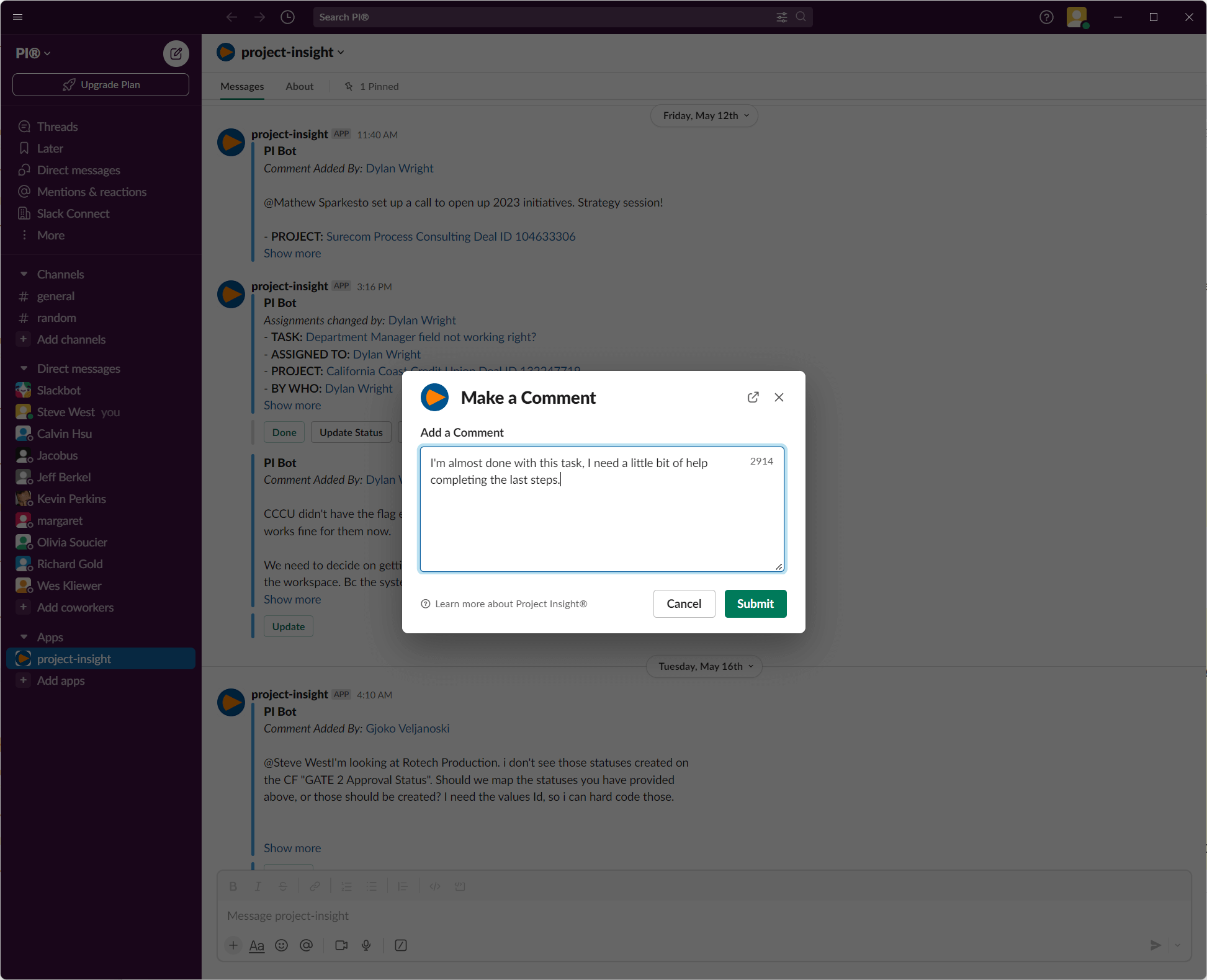
Task: Click Show more under 11:40 AM message
Action: pos(292,253)
